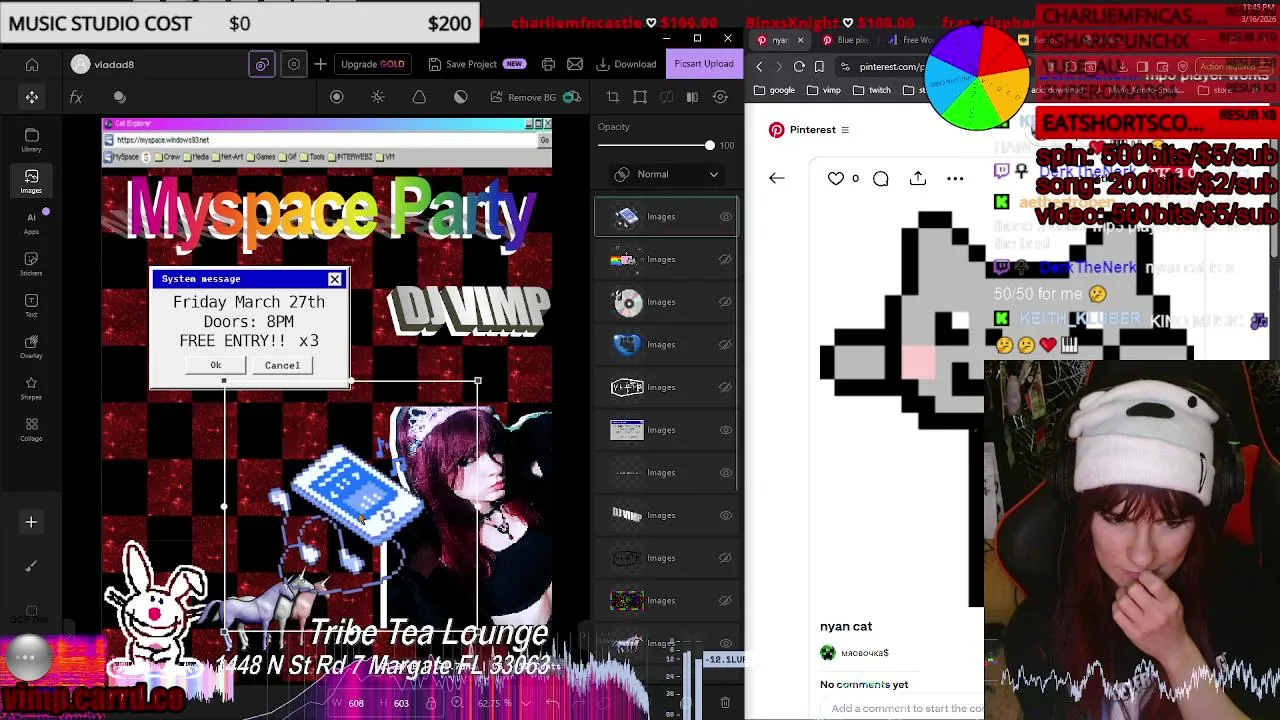Screen dimensions: 1280x720
Task: Click the Pinterest back arrow on pin
Action: [x=777, y=178]
